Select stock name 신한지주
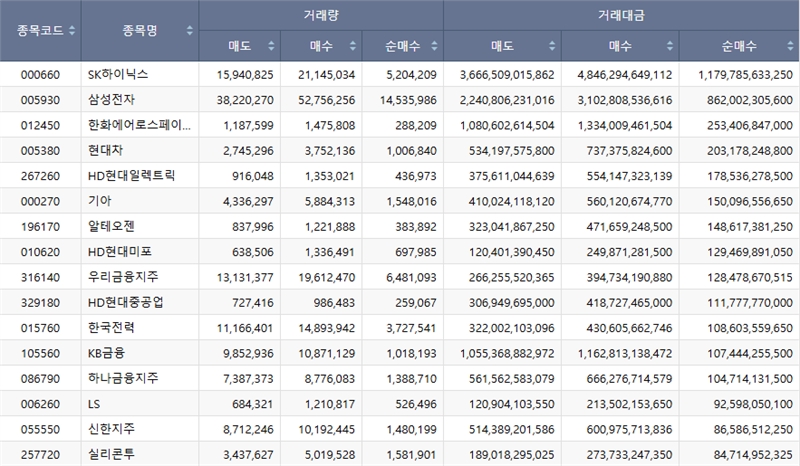The width and height of the screenshot is (800, 466). tap(111, 429)
